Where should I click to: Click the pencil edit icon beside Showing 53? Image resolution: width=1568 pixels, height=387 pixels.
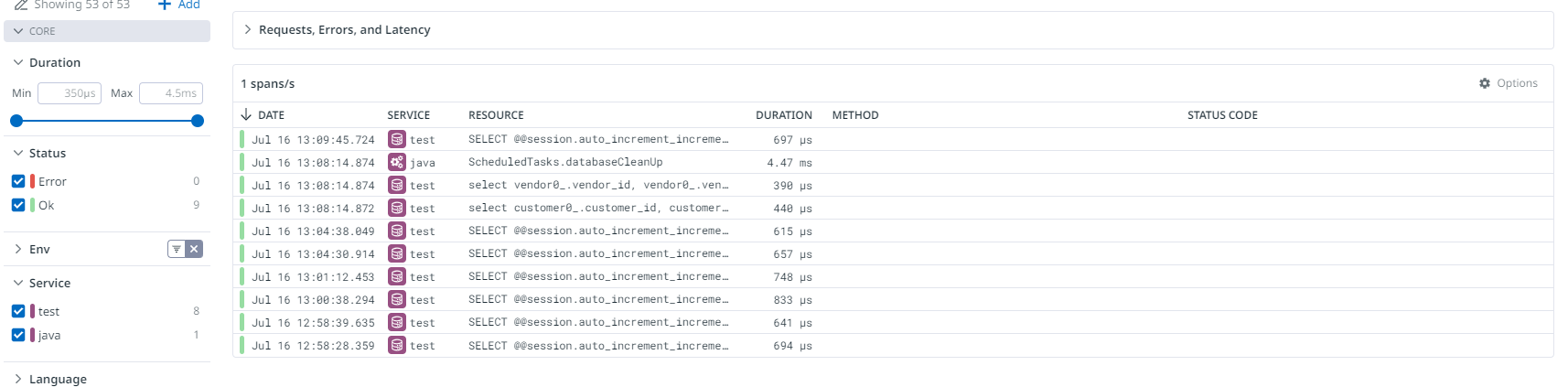[21, 5]
